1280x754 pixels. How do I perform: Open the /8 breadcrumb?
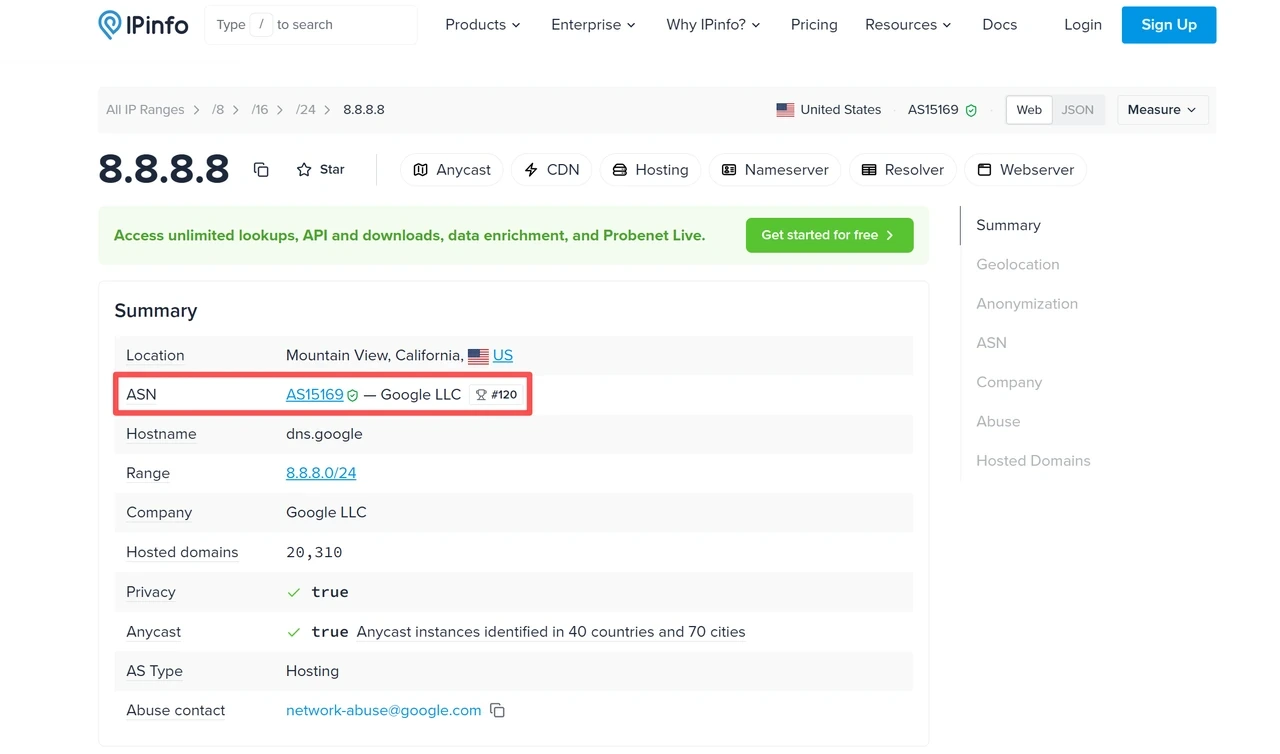pos(218,110)
